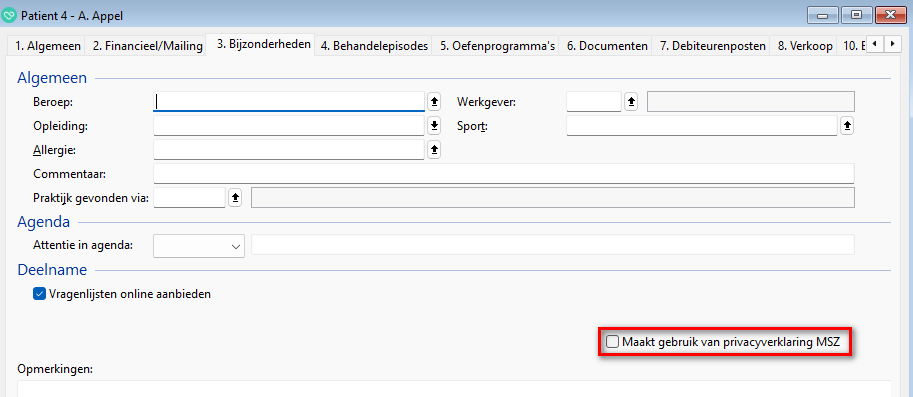Close the Patient 4 window
The image size is (913, 397).
[892, 16]
